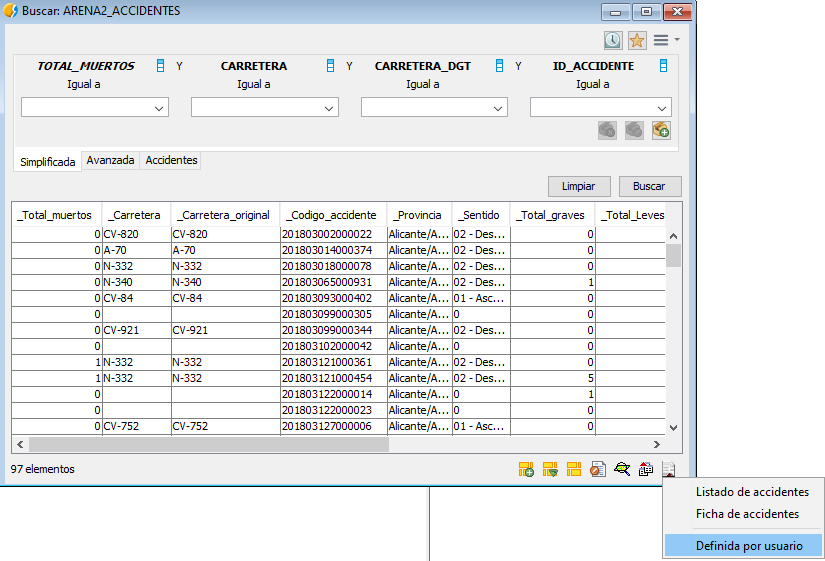Change 'Igual a' operator under TOTAL_MUERTOS
Viewport: 825px width, 561px height.
pos(84,84)
